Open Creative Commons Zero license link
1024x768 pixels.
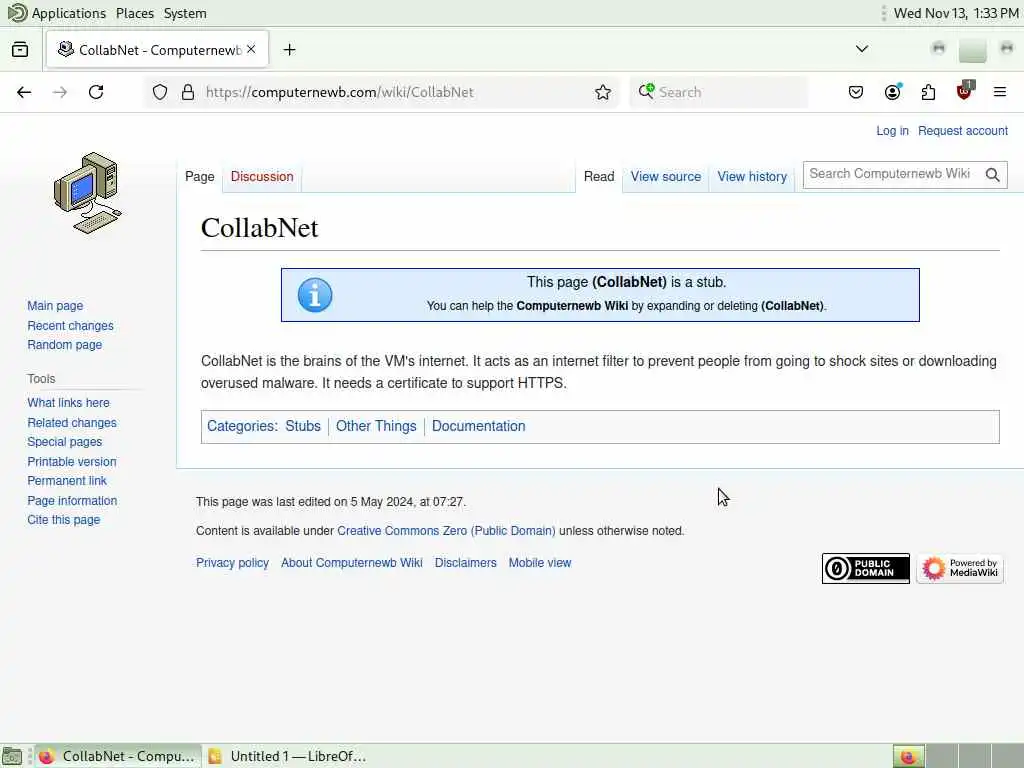click(446, 530)
